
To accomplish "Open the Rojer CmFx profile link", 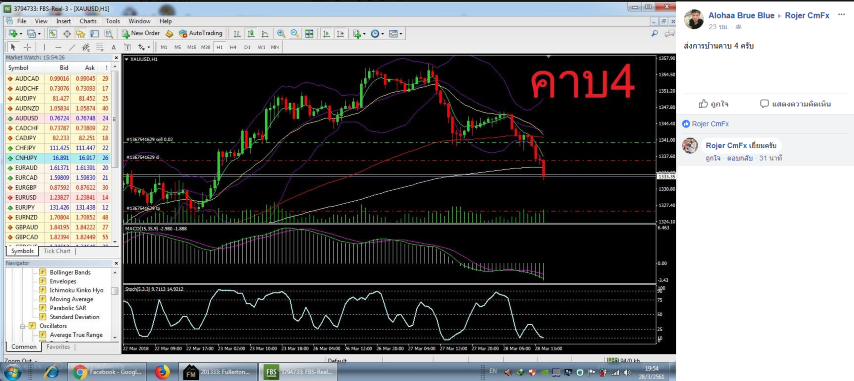I will tap(807, 15).
